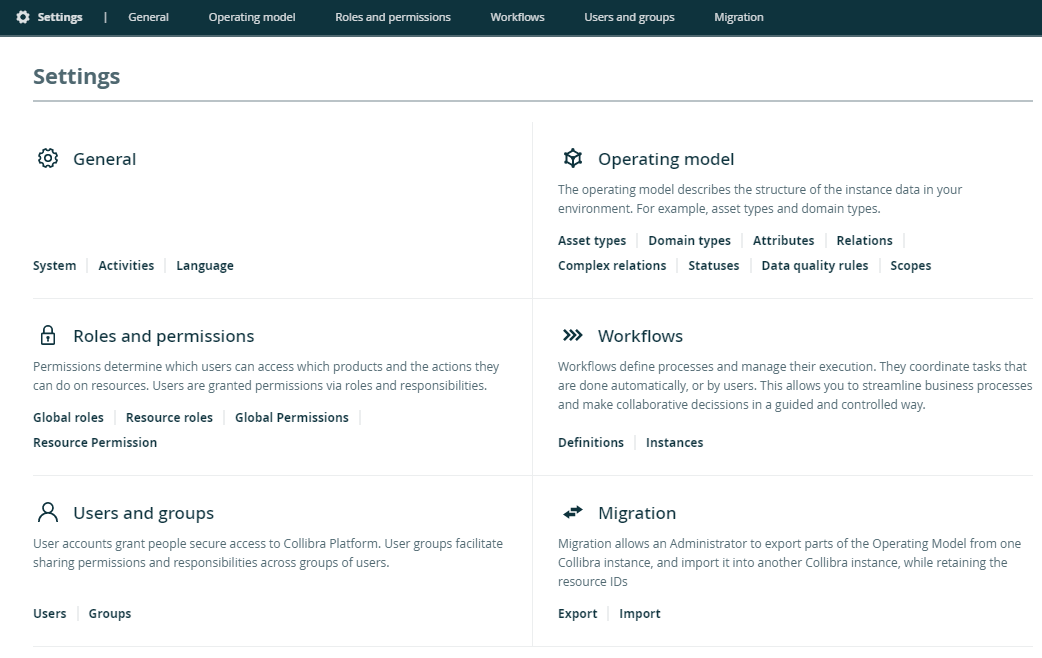The width and height of the screenshot is (1042, 658).
Task: Open the Language link under General
Action: click(x=205, y=265)
